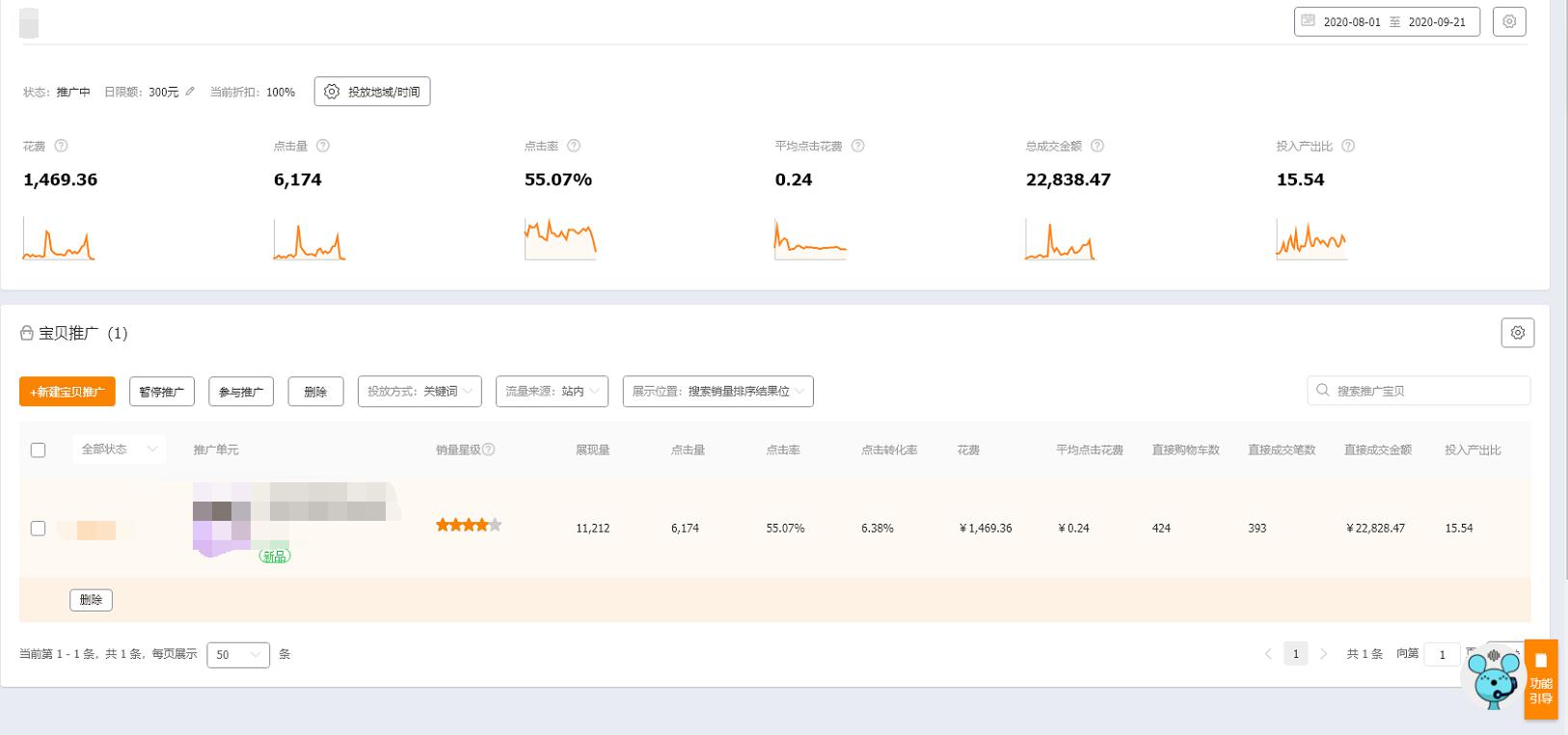Click the orange 新建宝贝推广 button

pyautogui.click(x=68, y=392)
